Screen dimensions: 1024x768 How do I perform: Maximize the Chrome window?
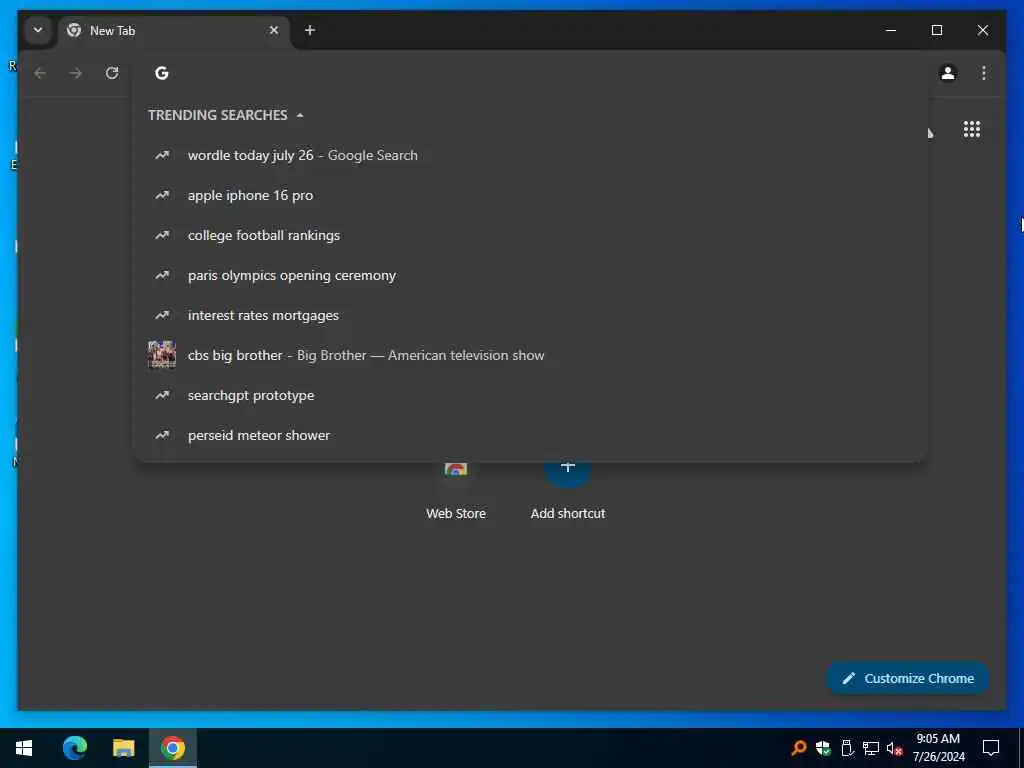pyautogui.click(x=936, y=30)
